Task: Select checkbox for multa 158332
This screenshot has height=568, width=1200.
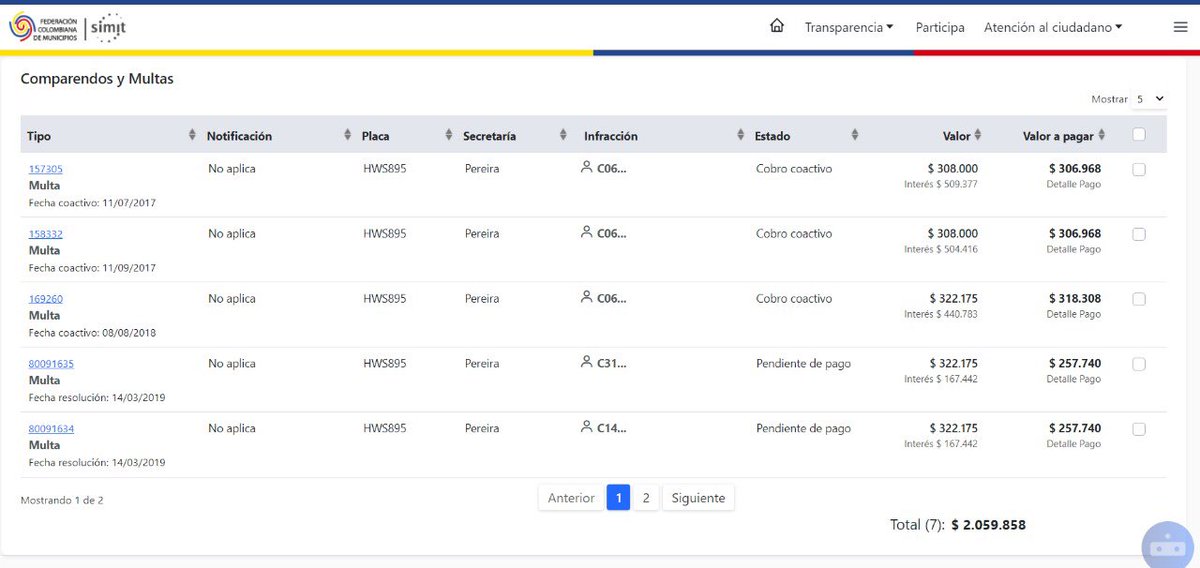Action: coord(1139,235)
